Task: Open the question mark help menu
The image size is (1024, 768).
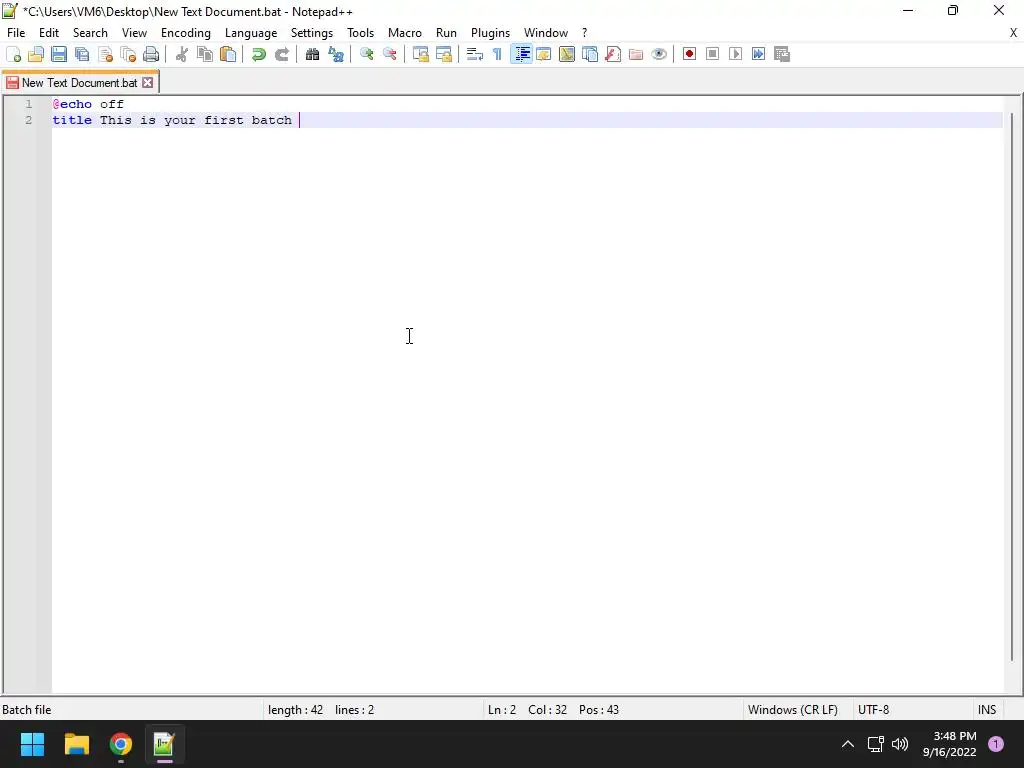Action: pos(584,33)
